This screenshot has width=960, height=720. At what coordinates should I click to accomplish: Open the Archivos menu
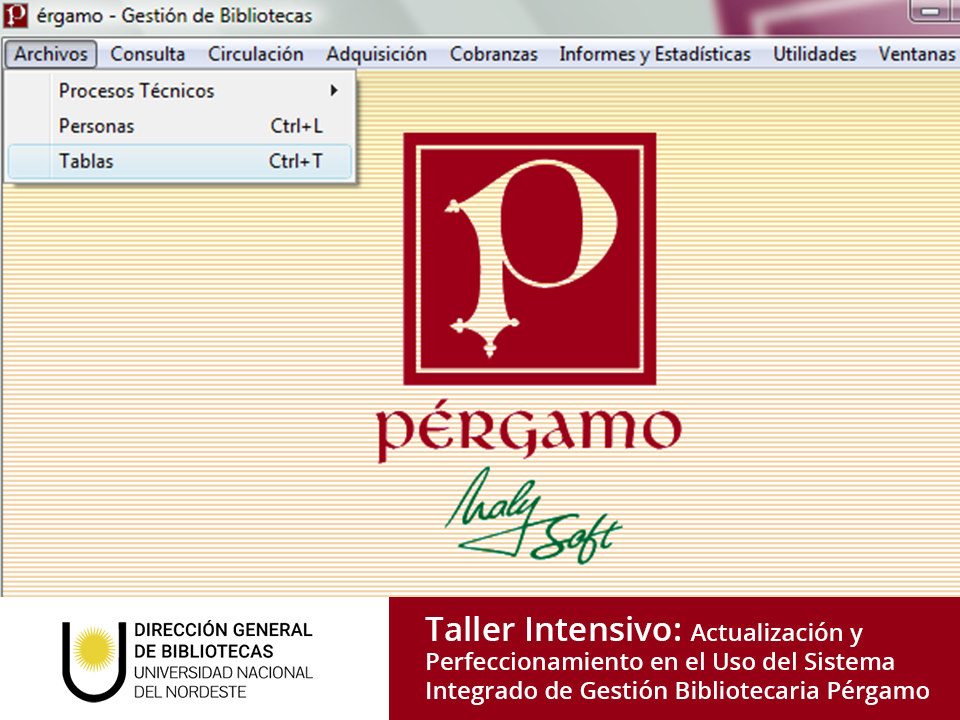click(x=51, y=54)
